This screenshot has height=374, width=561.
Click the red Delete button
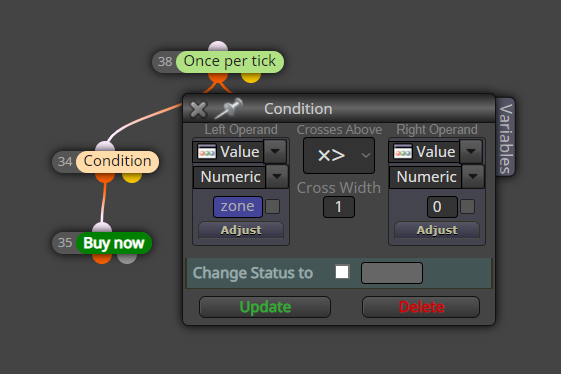[421, 307]
